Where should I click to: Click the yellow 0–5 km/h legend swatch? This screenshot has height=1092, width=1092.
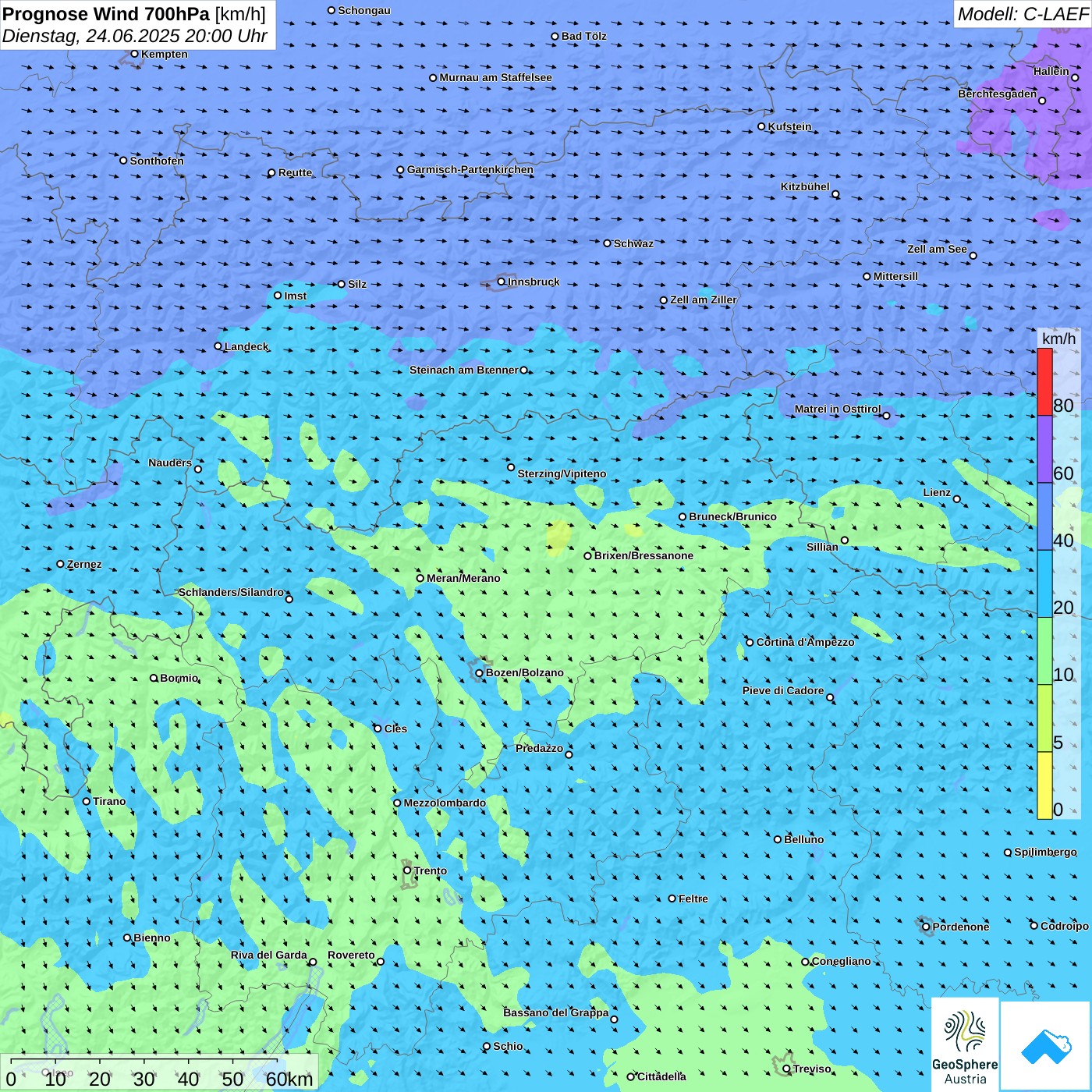coord(1044,785)
